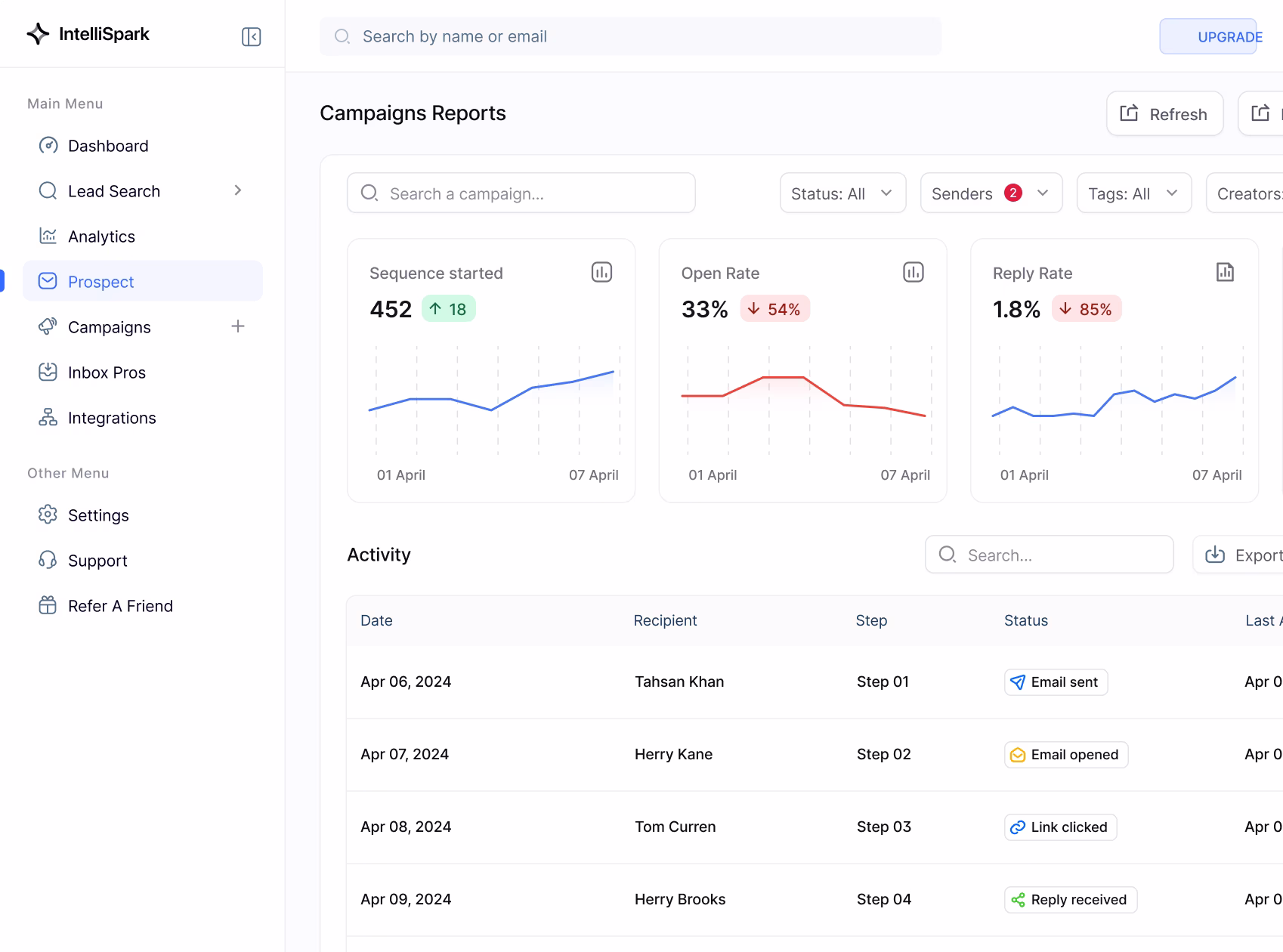Open chart icon on Sequence started card
The width and height of the screenshot is (1283, 952).
[601, 272]
